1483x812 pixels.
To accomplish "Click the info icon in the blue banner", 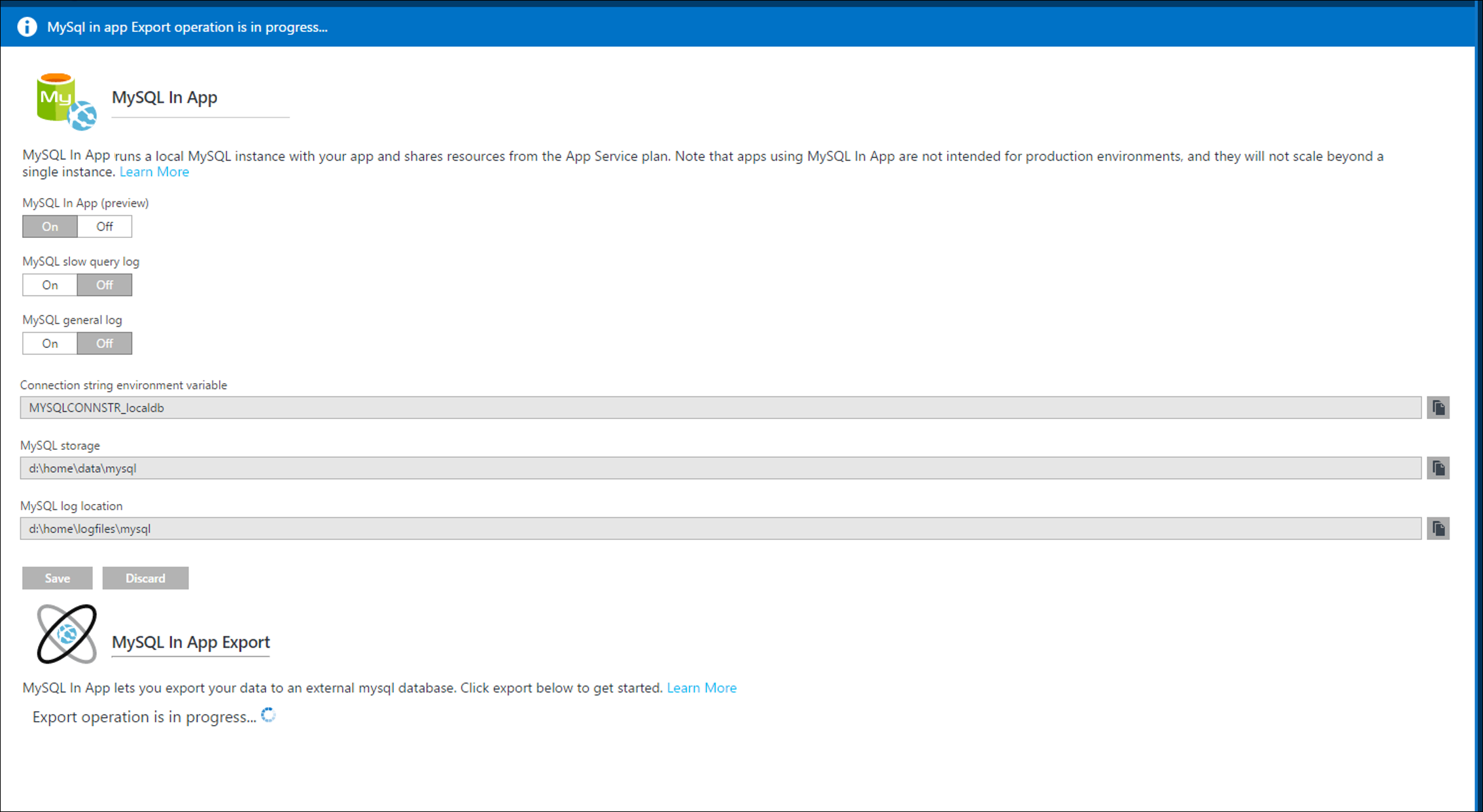I will pos(27,27).
